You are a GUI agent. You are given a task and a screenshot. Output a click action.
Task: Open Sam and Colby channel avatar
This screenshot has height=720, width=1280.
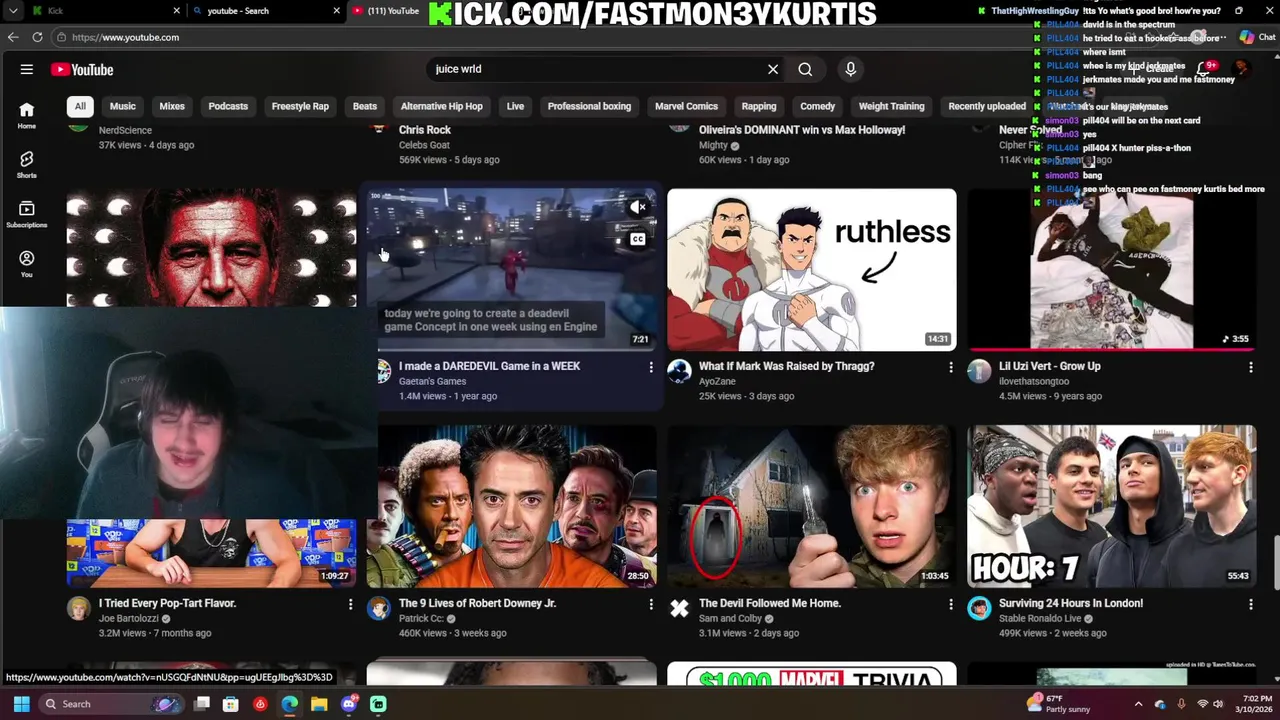pos(679,609)
